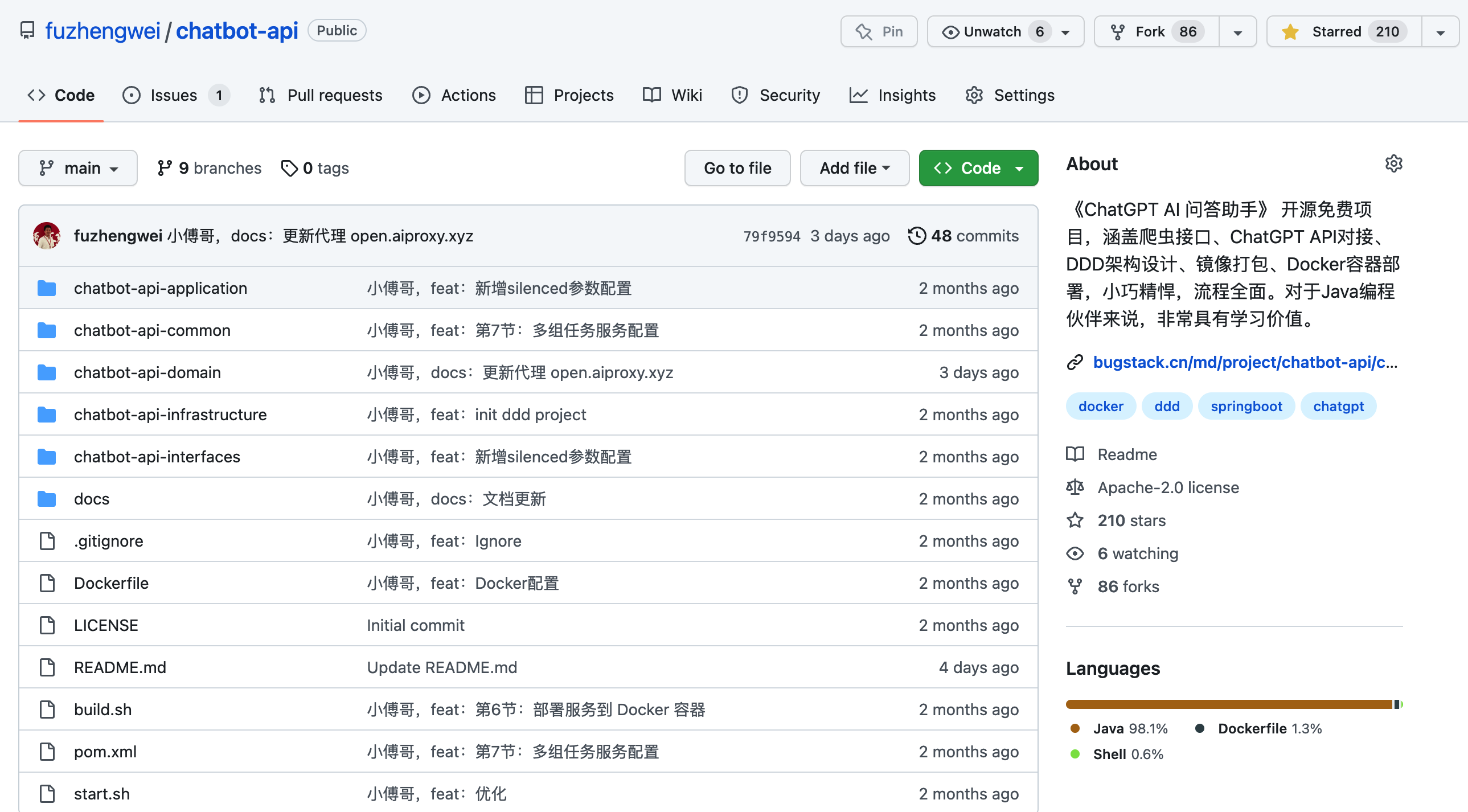Select the docker topic tag
Viewport: 1468px width, 812px height.
pyautogui.click(x=1100, y=407)
